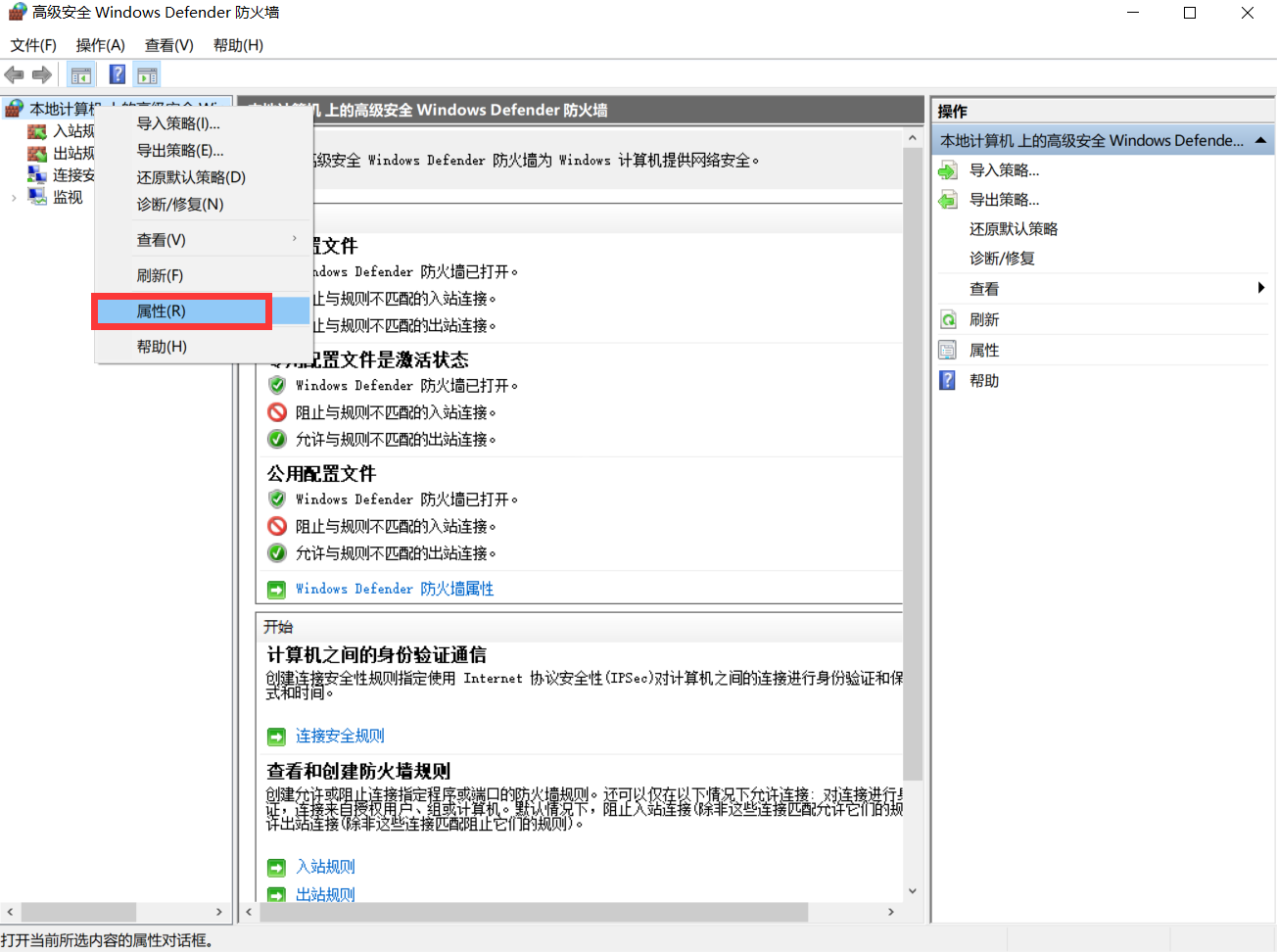Select the 公用配置文件 heading

click(x=321, y=474)
